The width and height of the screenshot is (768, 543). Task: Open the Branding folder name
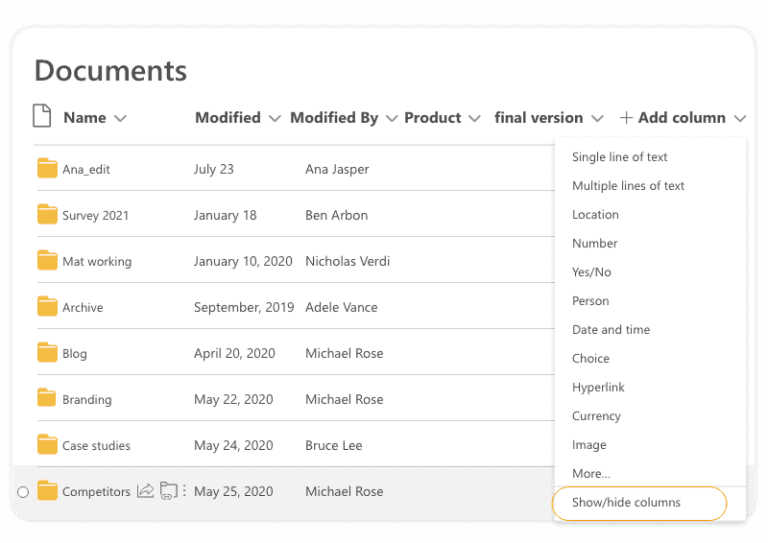87,400
